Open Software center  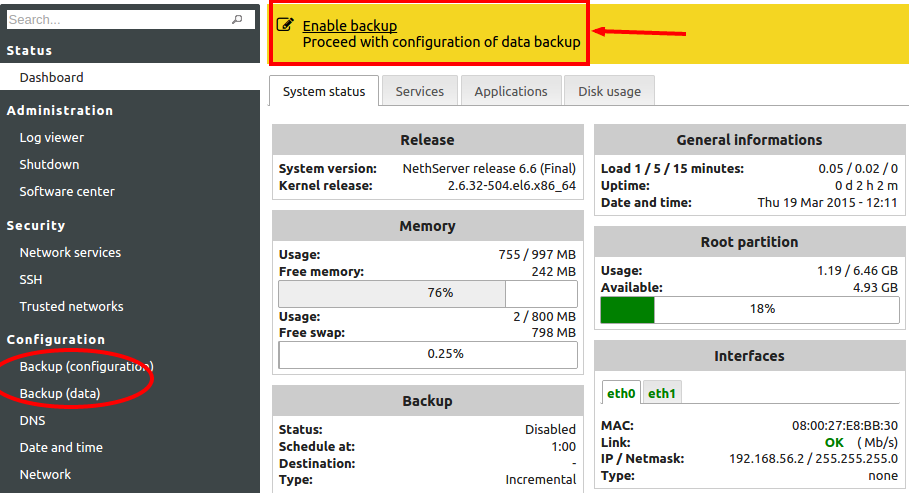click(67, 191)
